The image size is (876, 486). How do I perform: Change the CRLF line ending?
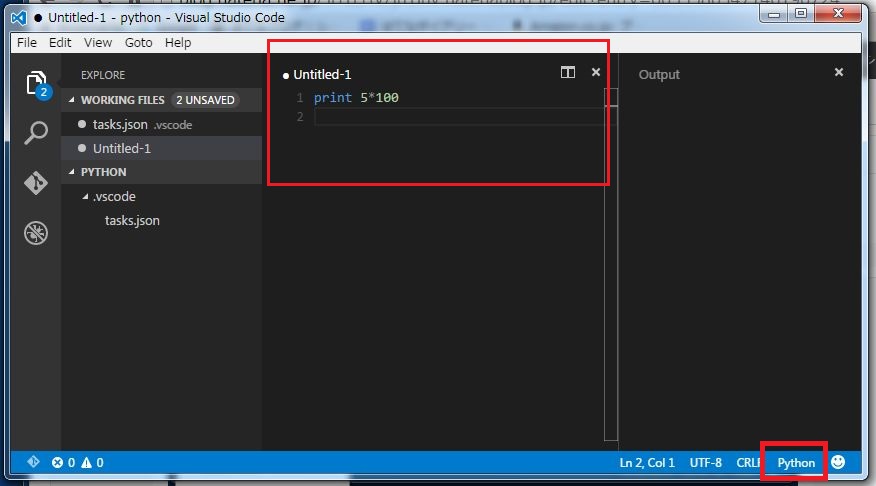(749, 463)
